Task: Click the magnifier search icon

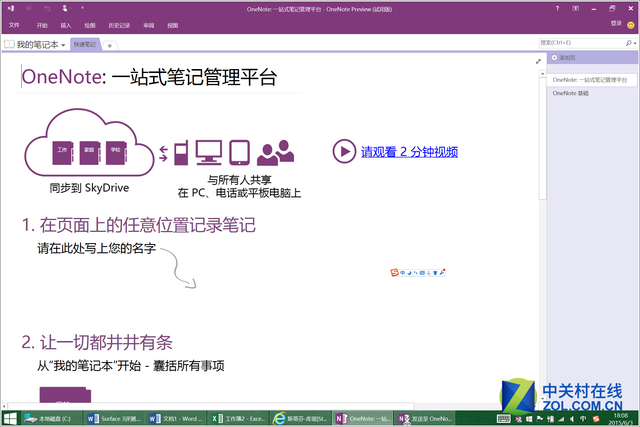Action: (x=629, y=42)
